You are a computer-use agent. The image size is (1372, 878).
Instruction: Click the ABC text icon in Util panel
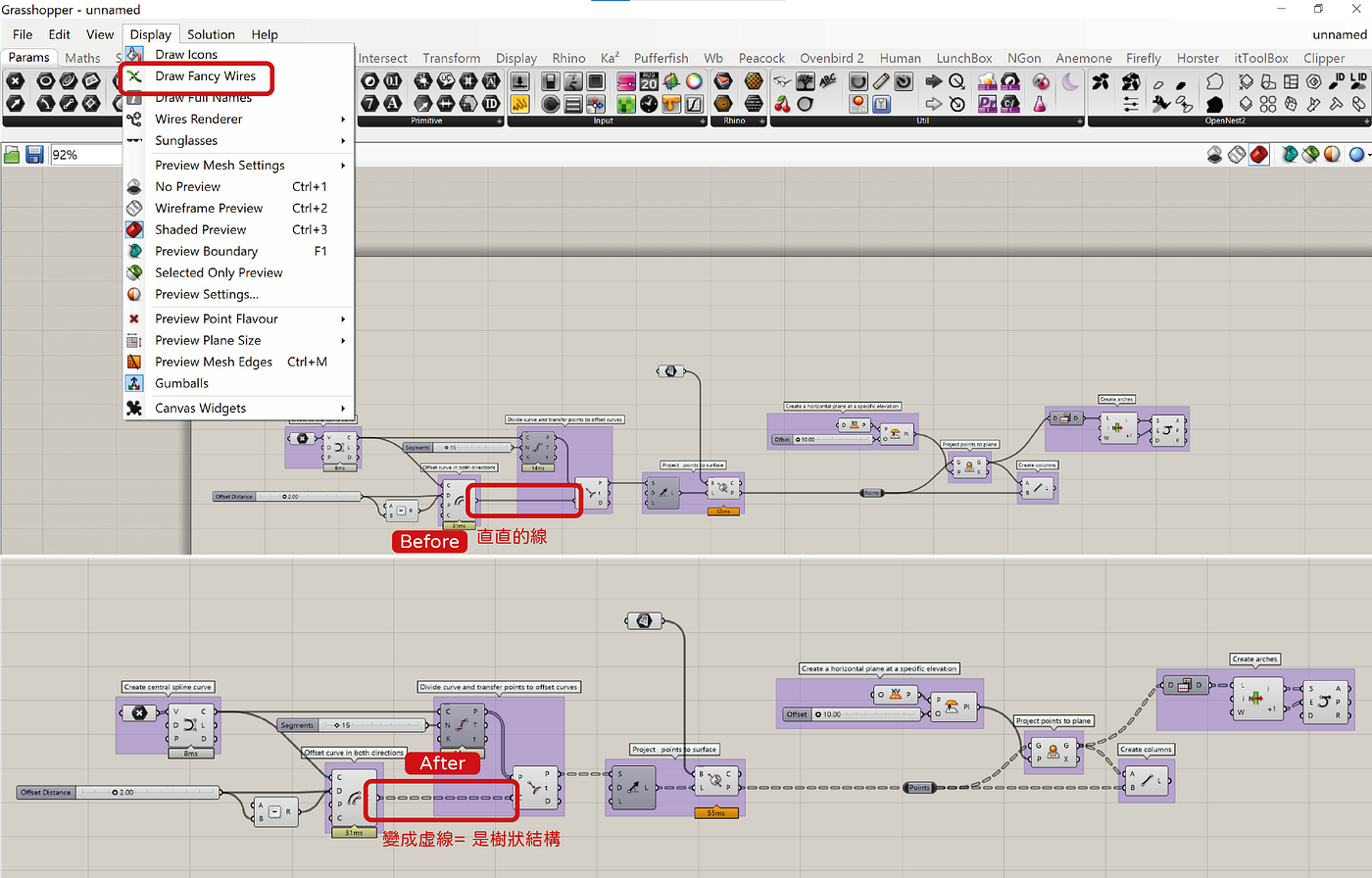tap(828, 81)
